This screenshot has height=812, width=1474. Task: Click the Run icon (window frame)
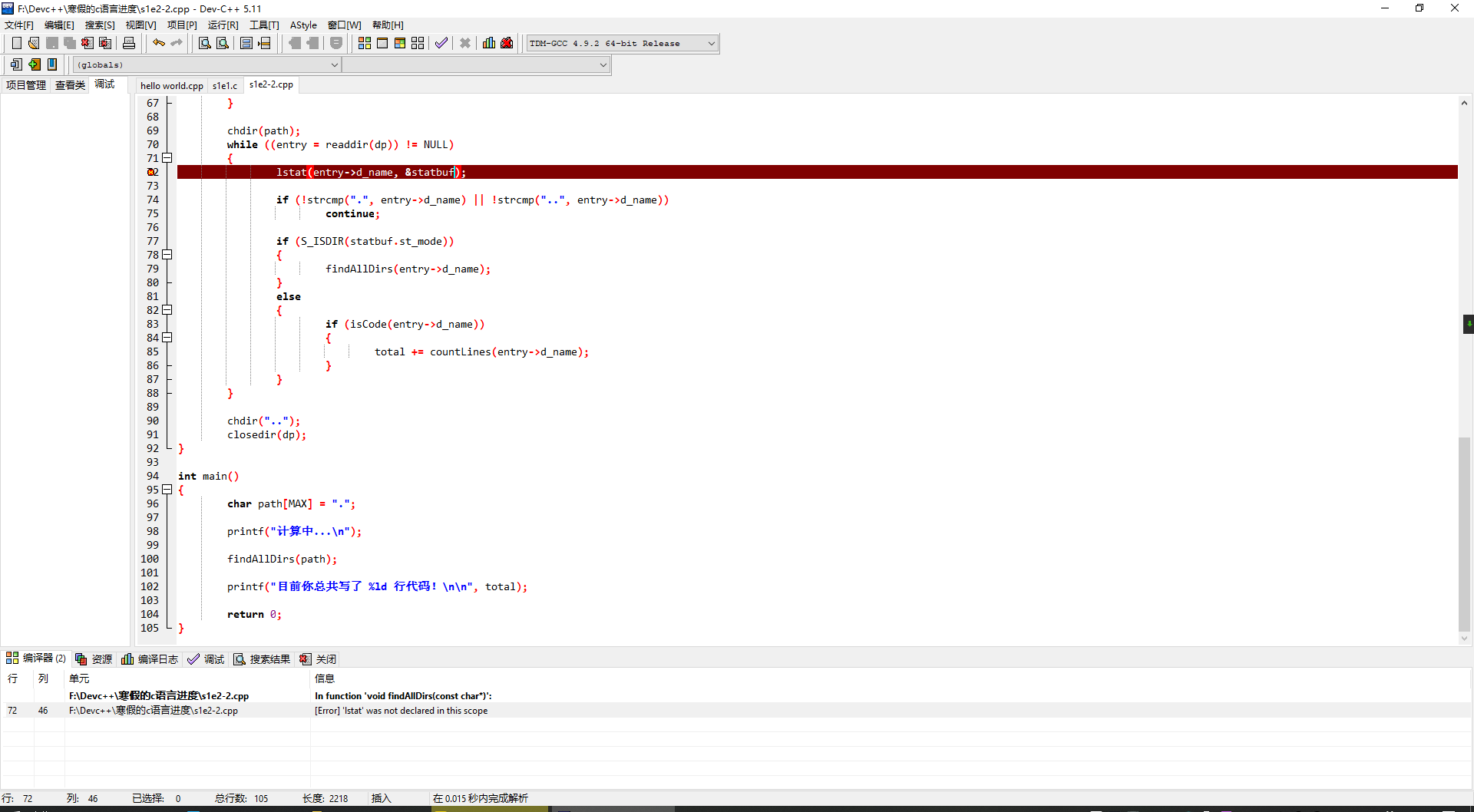click(382, 43)
